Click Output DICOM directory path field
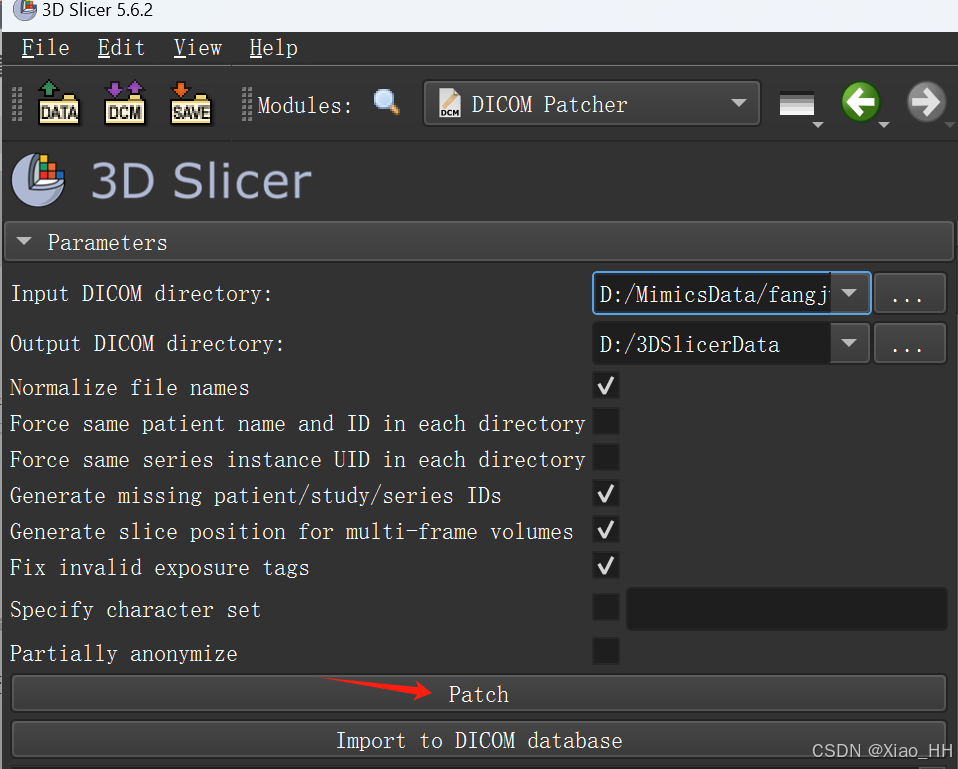This screenshot has width=958, height=769. tap(712, 343)
